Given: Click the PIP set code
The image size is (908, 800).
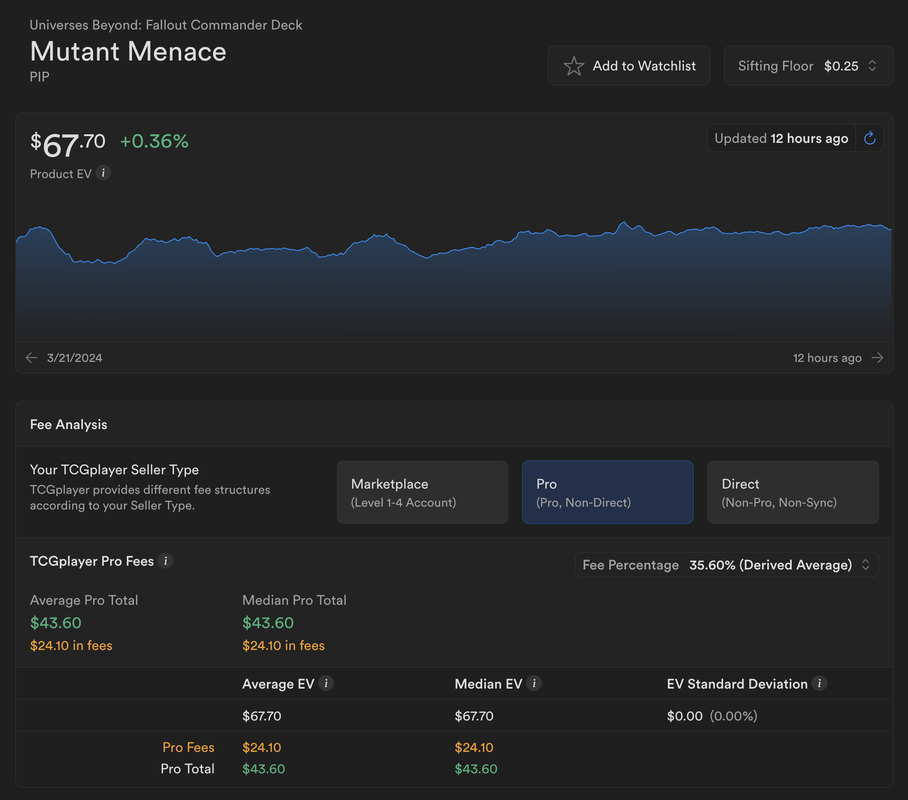Looking at the screenshot, I should (39, 77).
